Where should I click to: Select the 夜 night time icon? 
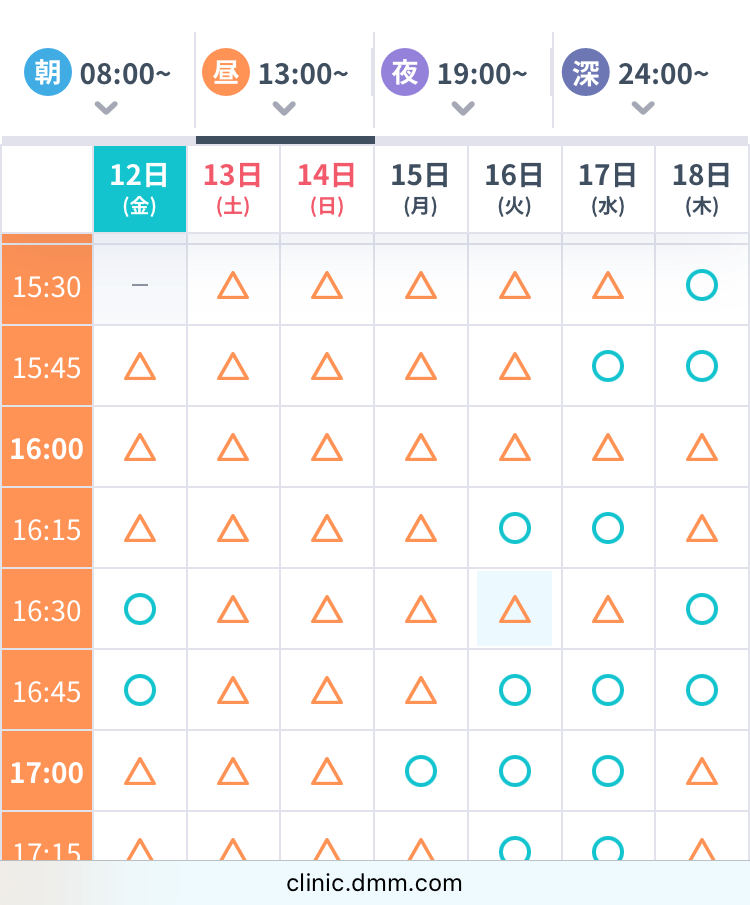click(405, 74)
